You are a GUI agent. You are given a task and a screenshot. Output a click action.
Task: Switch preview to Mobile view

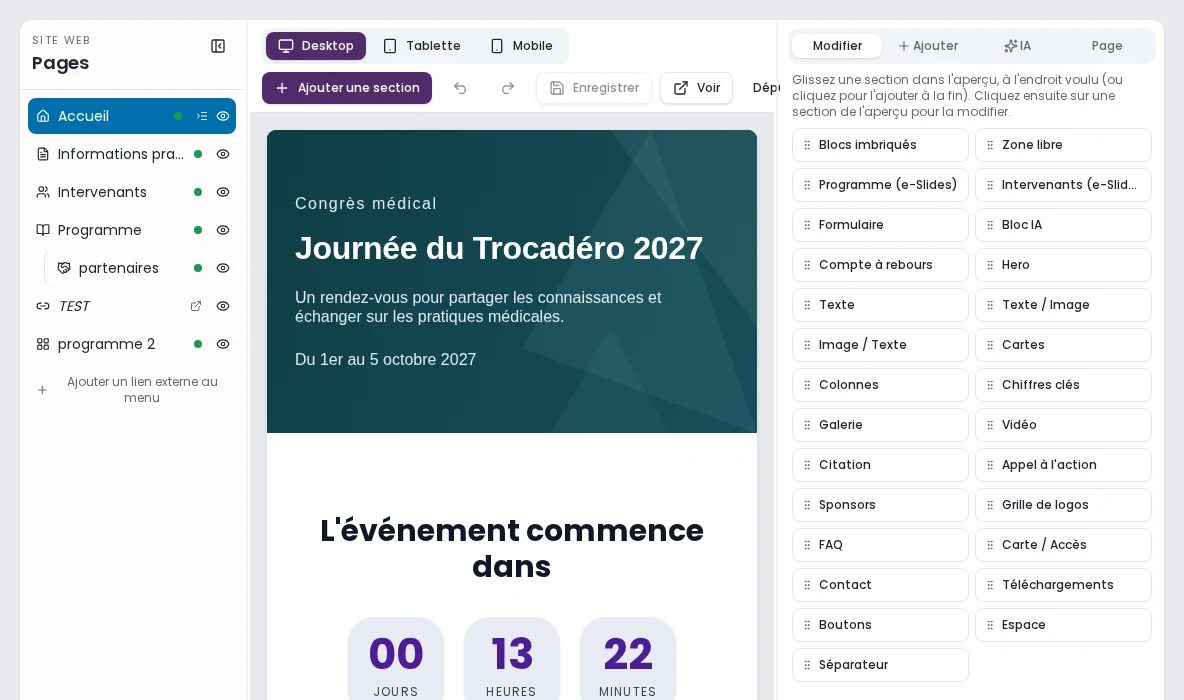[x=521, y=46]
